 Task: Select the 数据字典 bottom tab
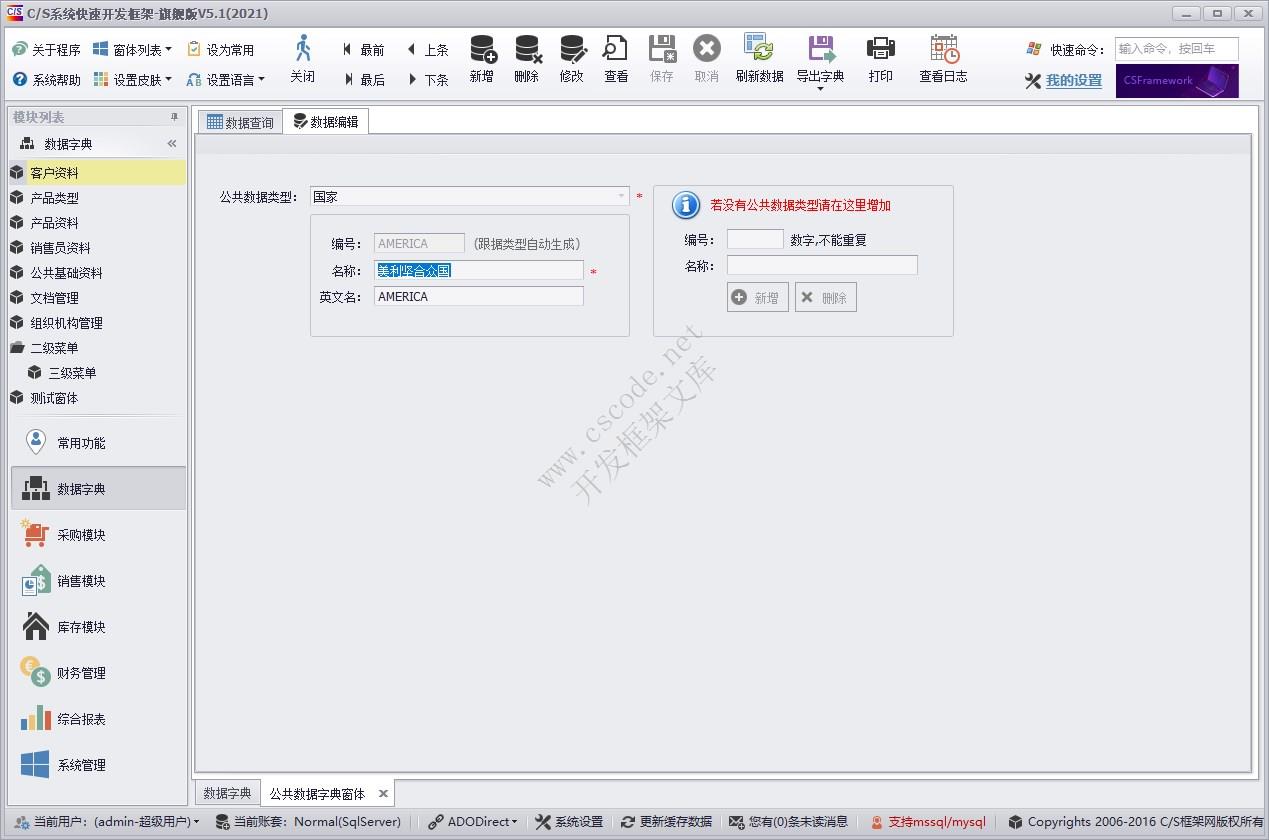226,792
